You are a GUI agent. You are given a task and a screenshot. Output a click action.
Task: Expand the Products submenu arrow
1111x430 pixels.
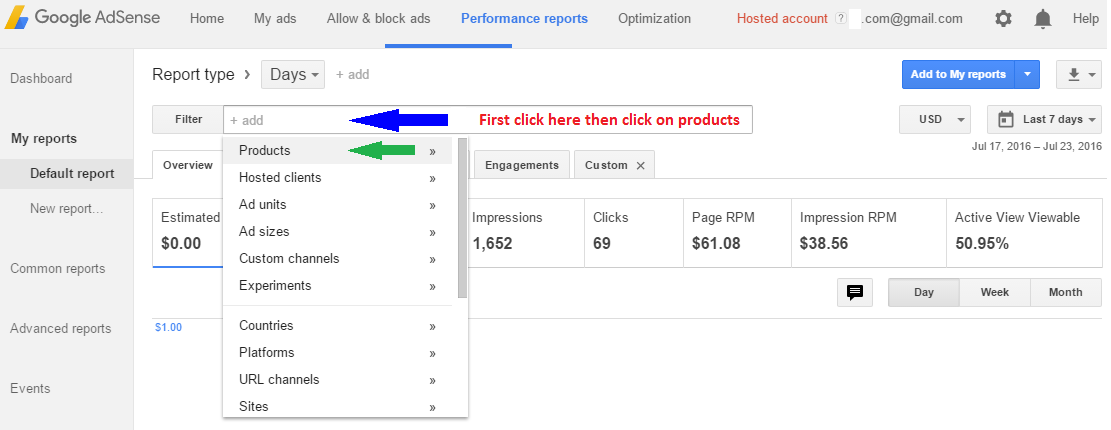(x=432, y=152)
